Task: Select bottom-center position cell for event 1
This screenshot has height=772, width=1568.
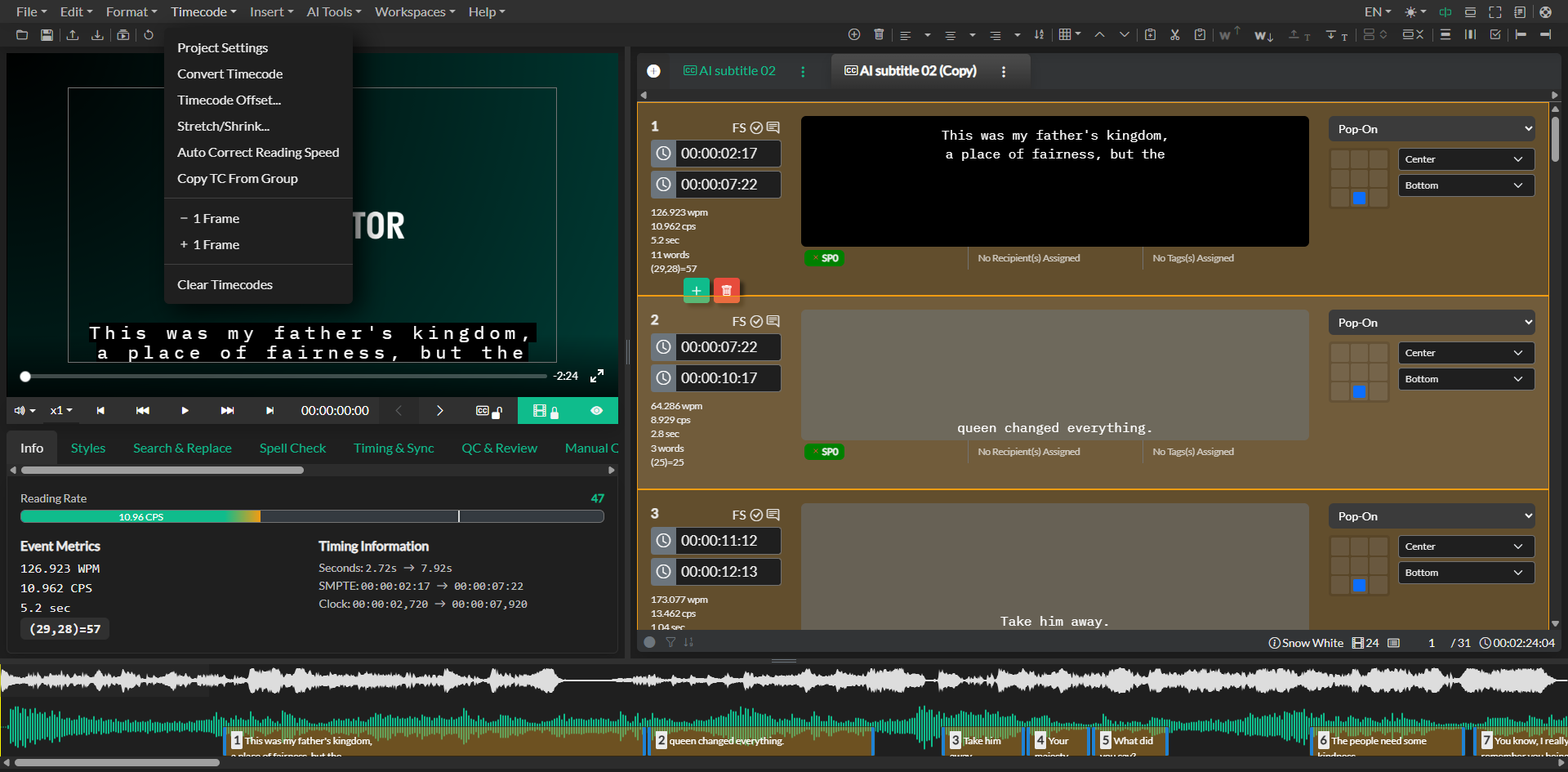Action: coord(1359,198)
